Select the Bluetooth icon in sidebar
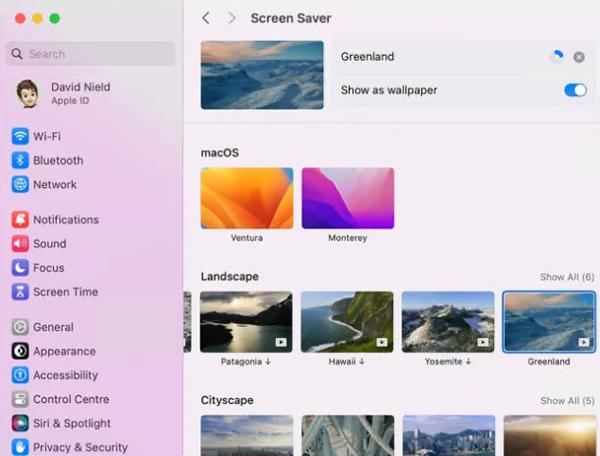Image resolution: width=600 pixels, height=456 pixels. pyautogui.click(x=20, y=160)
